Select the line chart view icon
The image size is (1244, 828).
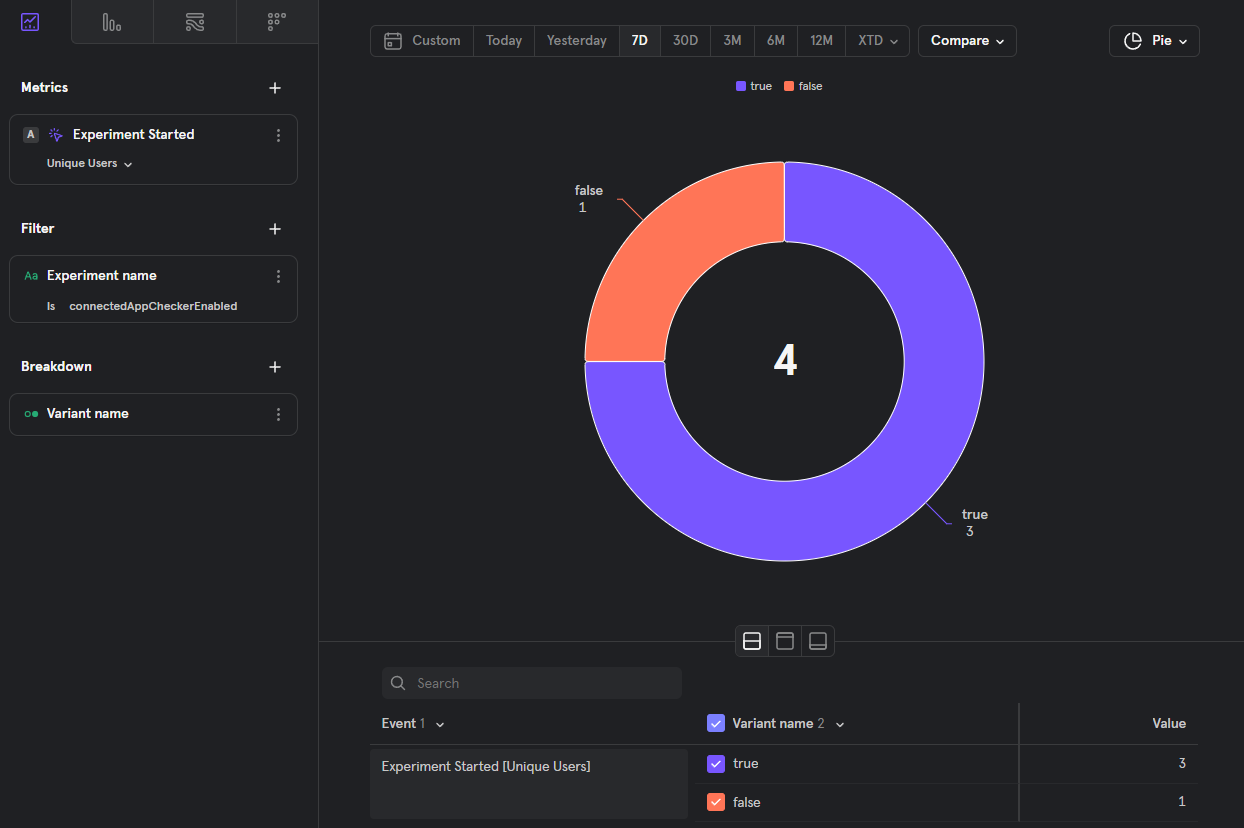click(x=29, y=21)
